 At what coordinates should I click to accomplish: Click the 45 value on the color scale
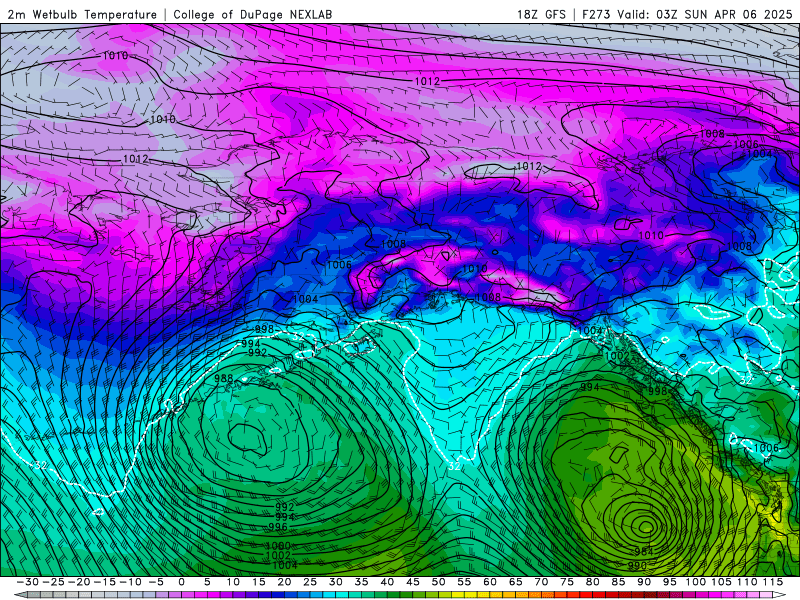pos(413,582)
